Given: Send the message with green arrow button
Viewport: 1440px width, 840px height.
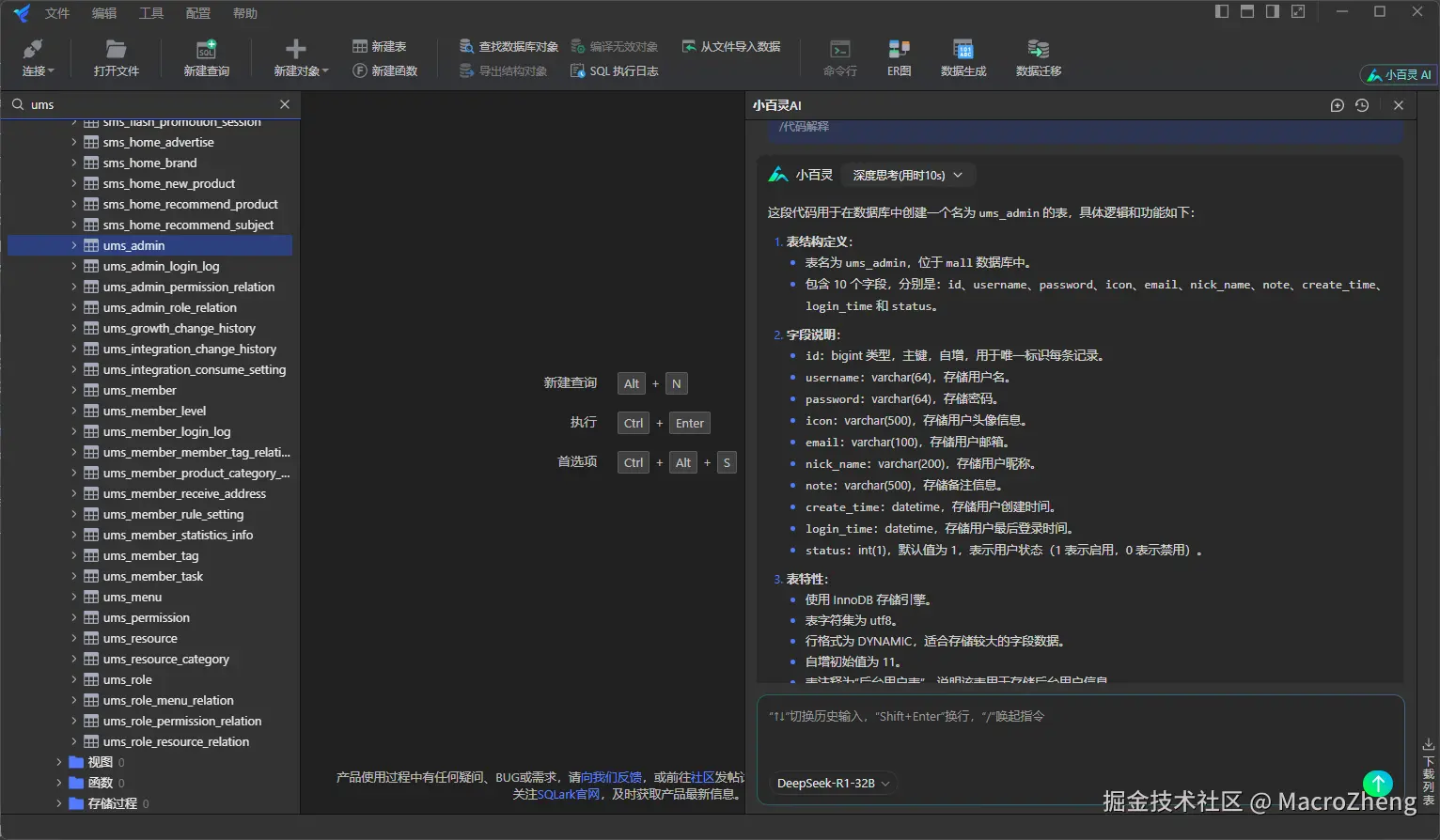Looking at the screenshot, I should click(x=1377, y=784).
